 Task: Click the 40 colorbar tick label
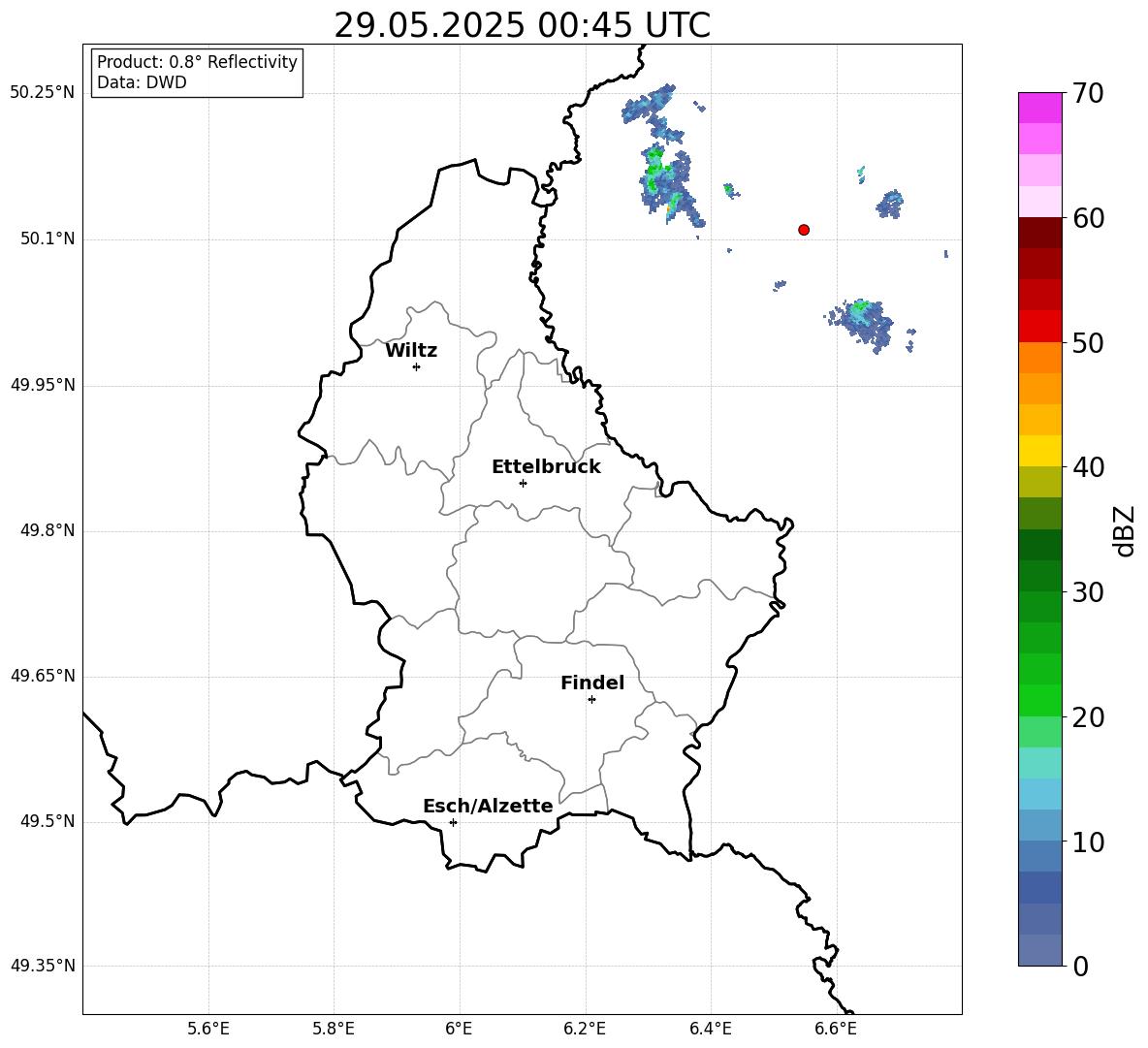coord(1089,467)
